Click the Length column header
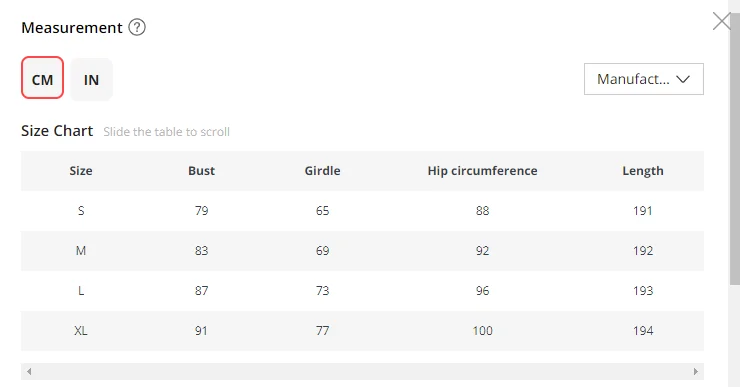Screen dimensions: 740x387 click(x=643, y=171)
